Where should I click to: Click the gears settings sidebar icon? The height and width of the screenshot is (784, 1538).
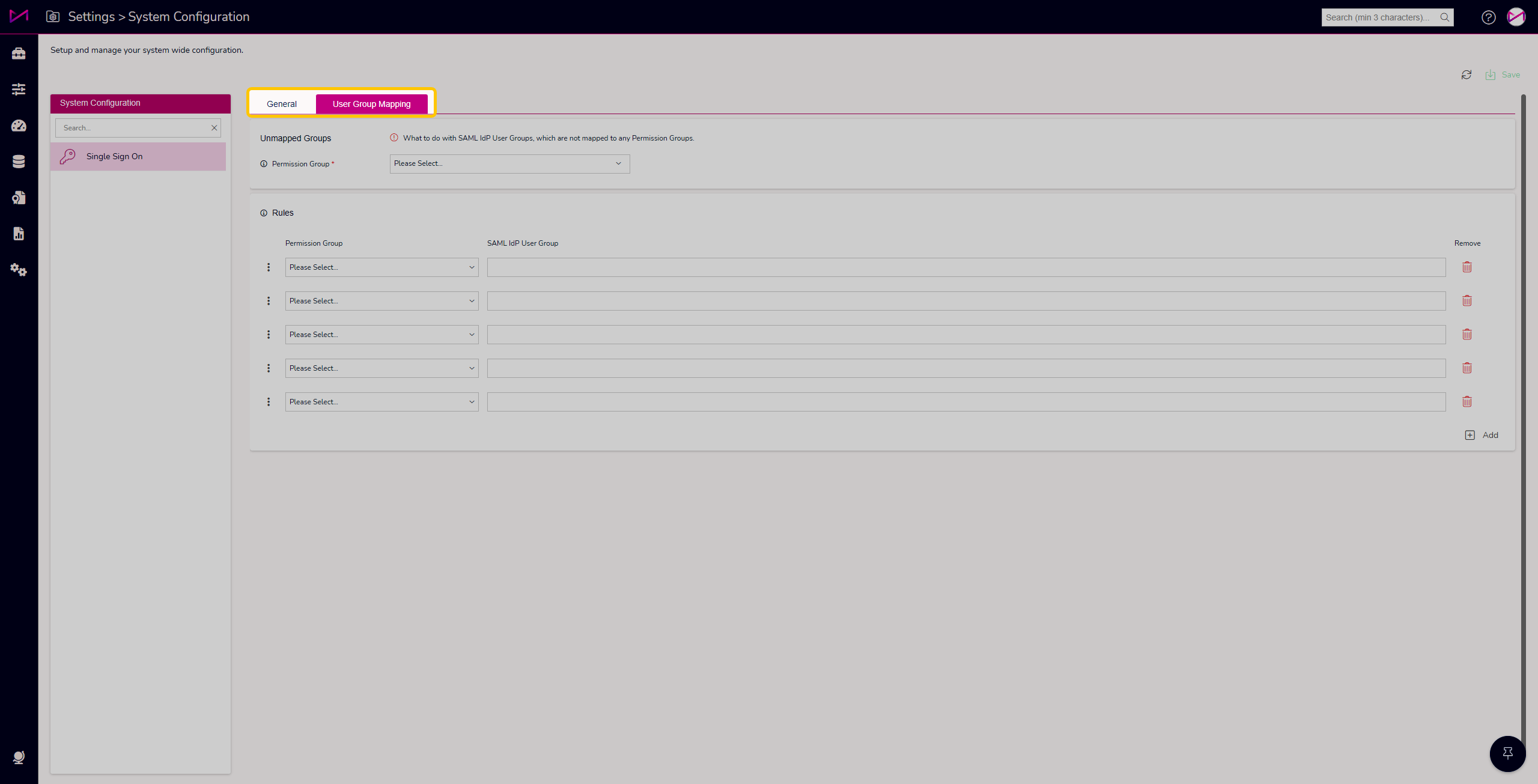pos(19,270)
